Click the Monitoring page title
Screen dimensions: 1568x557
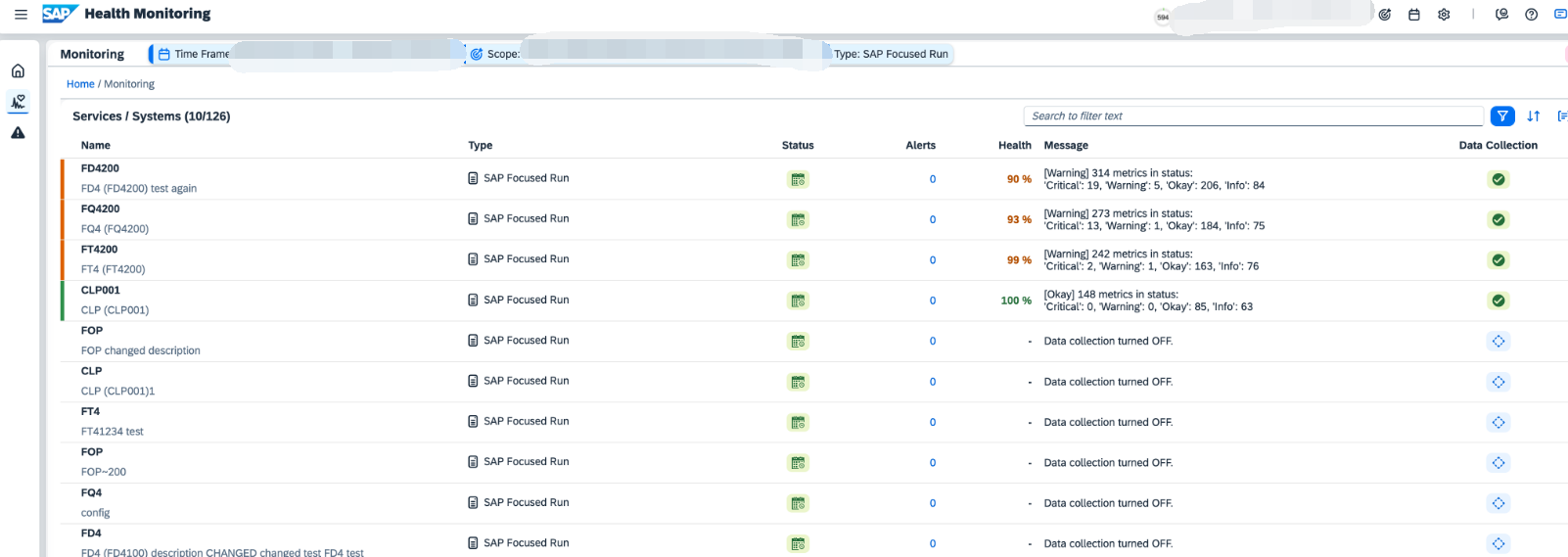click(92, 54)
